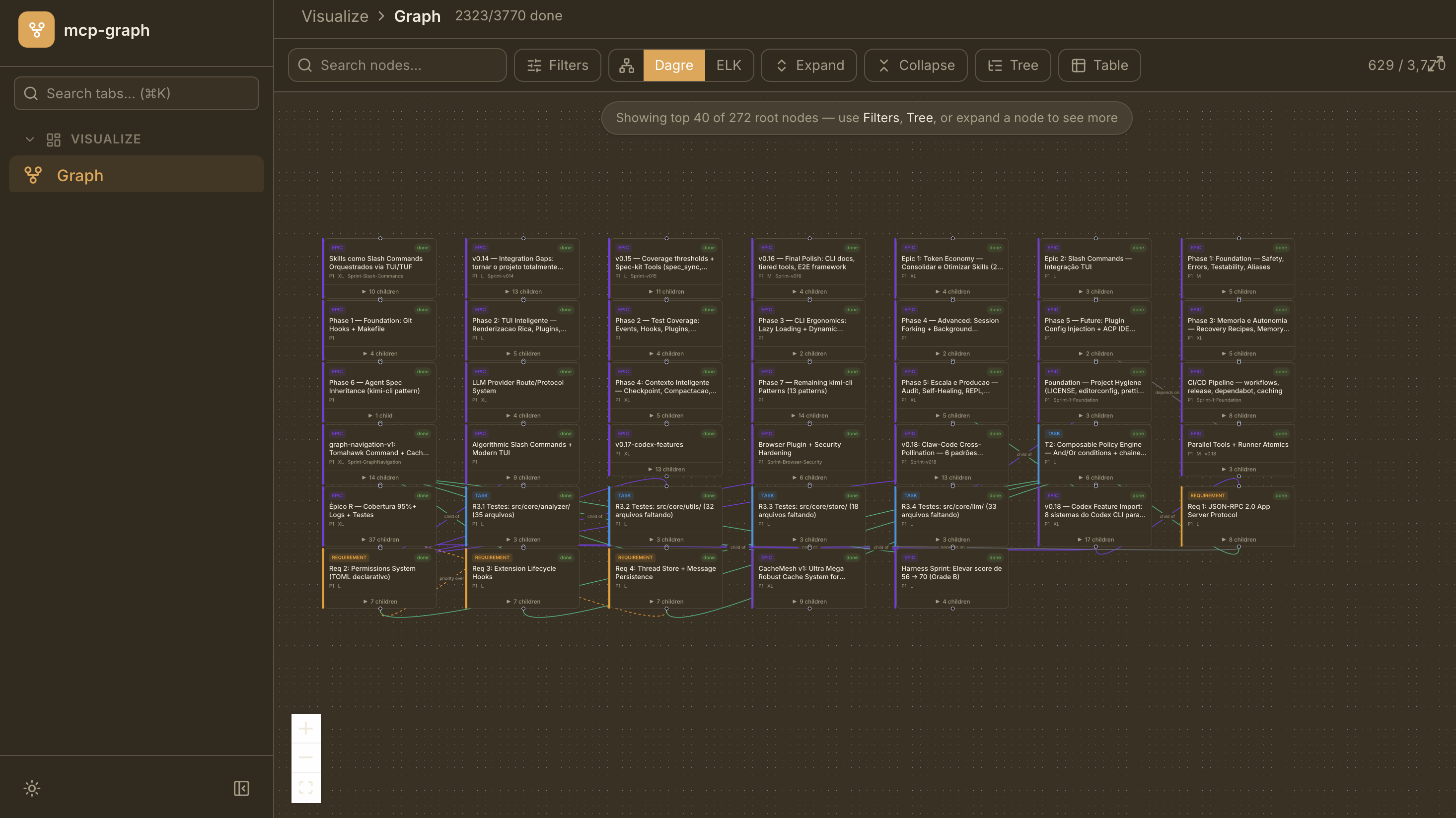The height and width of the screenshot is (818, 1456).
Task: Switch to ELK layout
Action: 728,66
